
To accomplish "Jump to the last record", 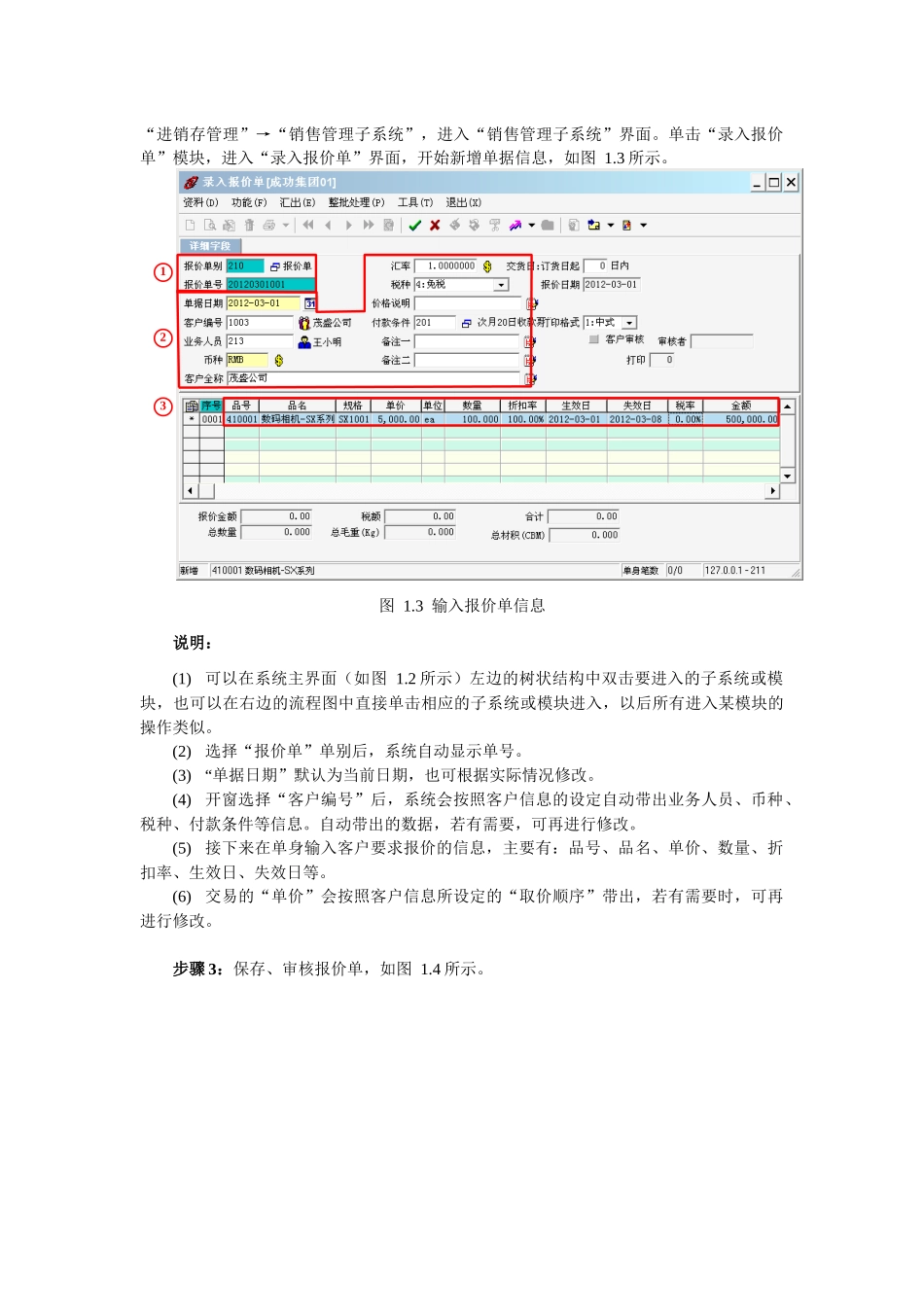I will 368,225.
